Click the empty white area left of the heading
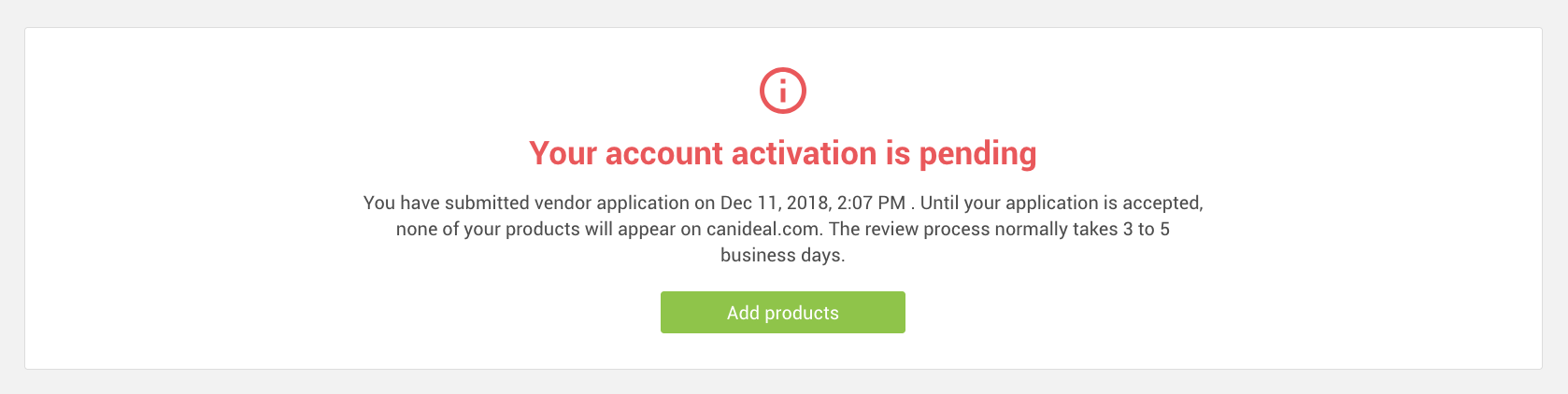 coord(280,153)
